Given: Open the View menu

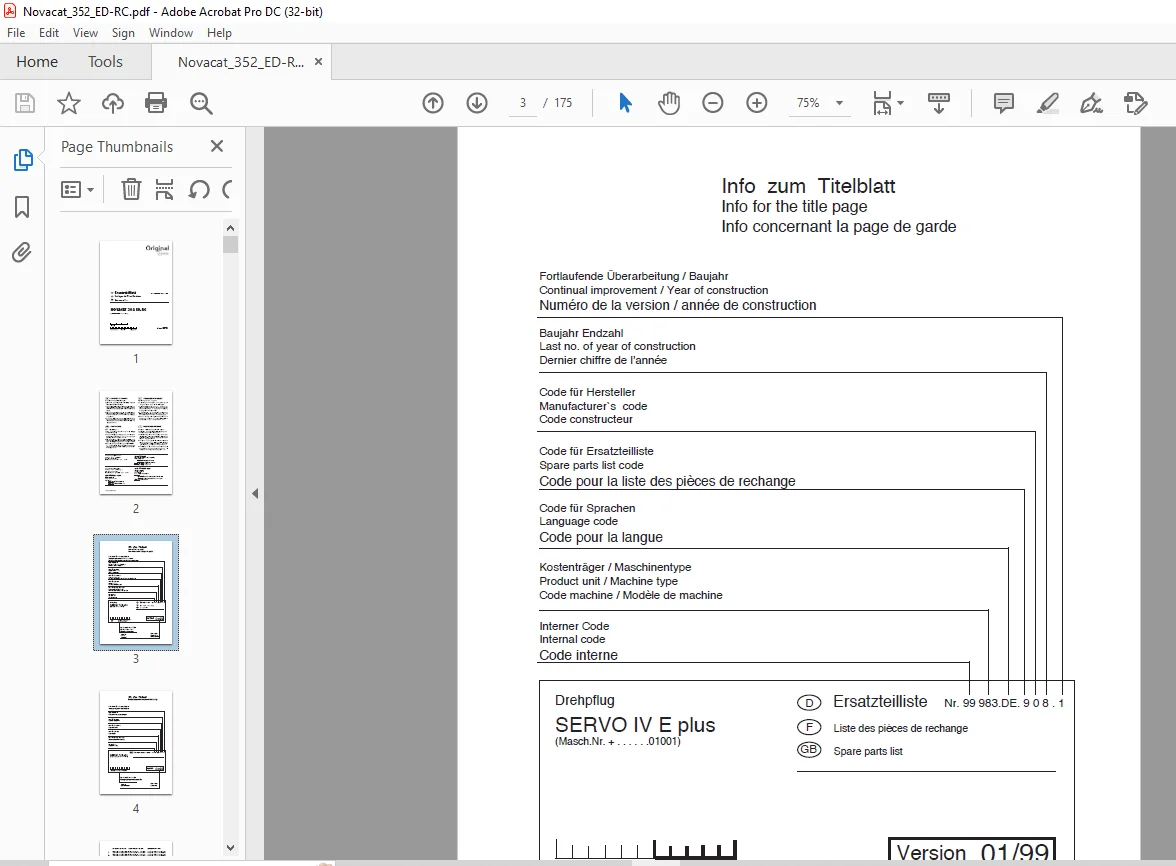Looking at the screenshot, I should tap(85, 33).
